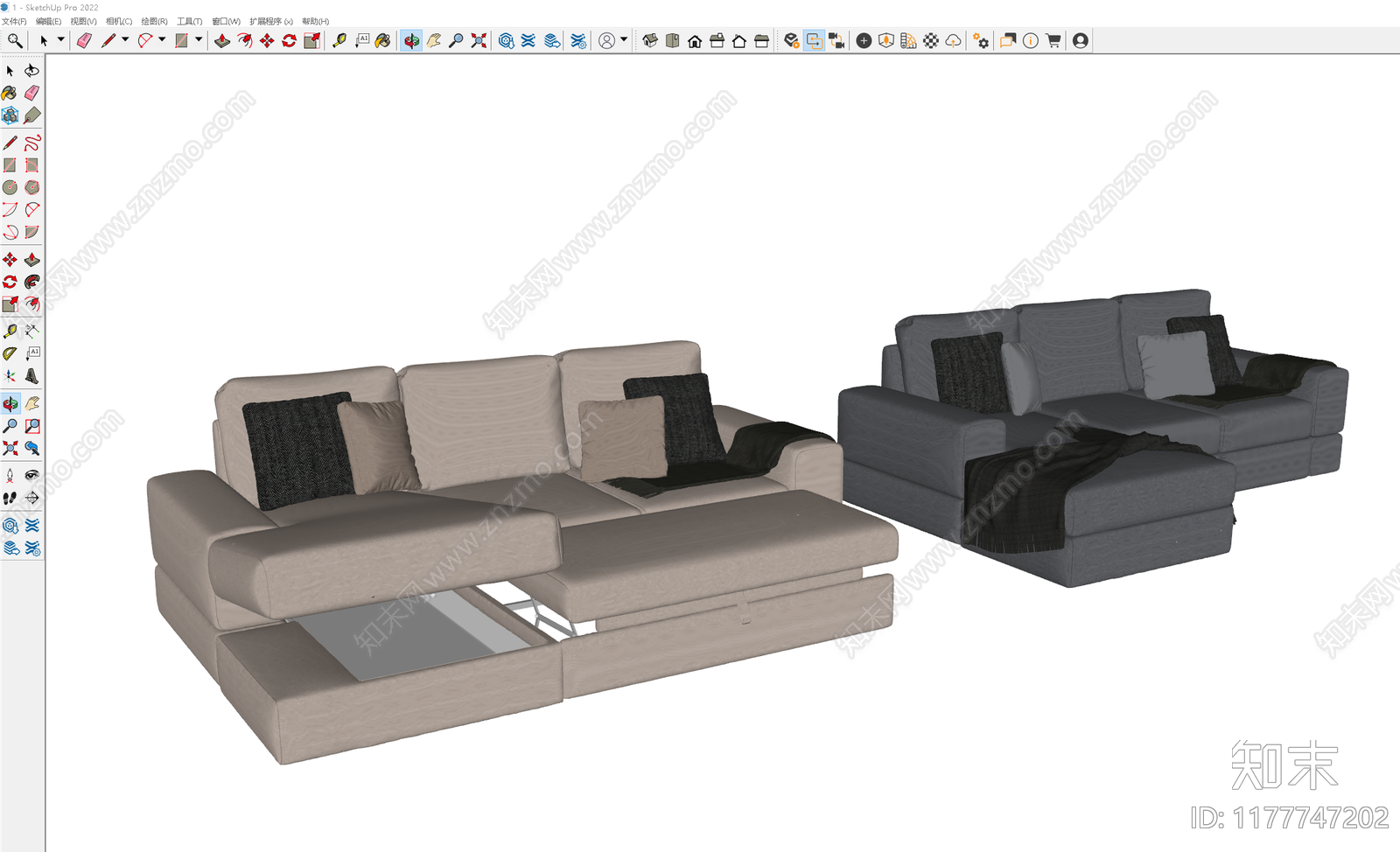Image resolution: width=1400 pixels, height=852 pixels.
Task: Select the Make Component tool
Action: (x=10, y=115)
